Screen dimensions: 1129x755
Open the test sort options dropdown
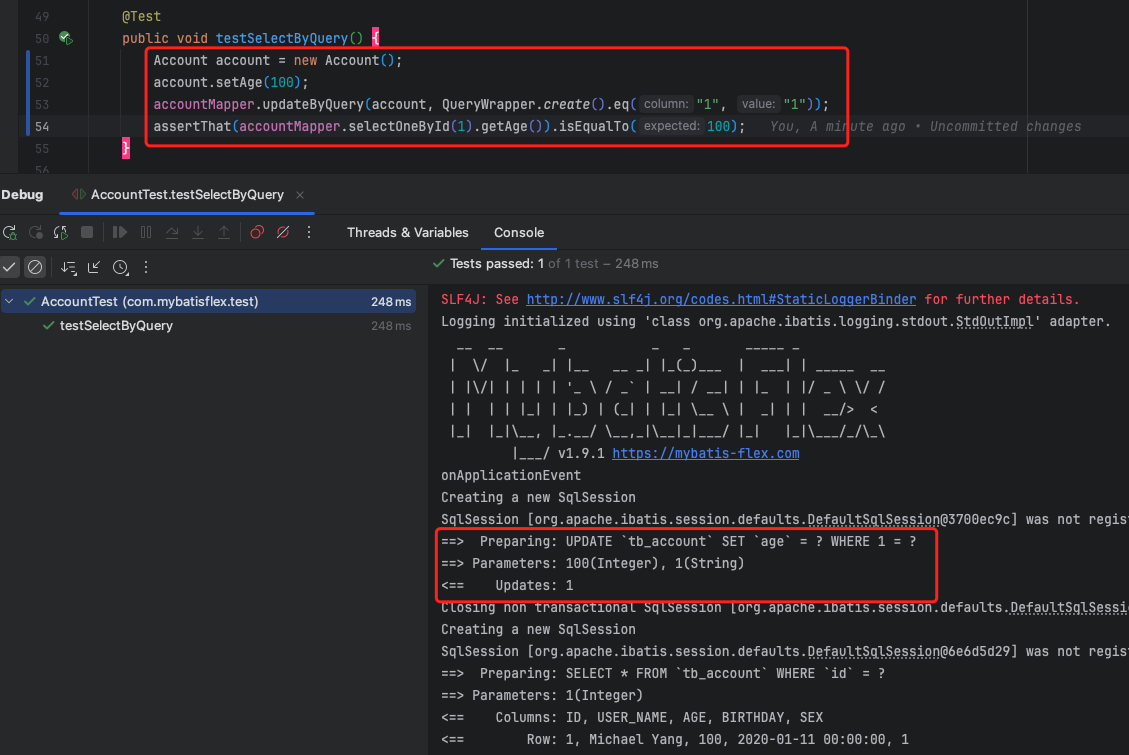(x=68, y=267)
